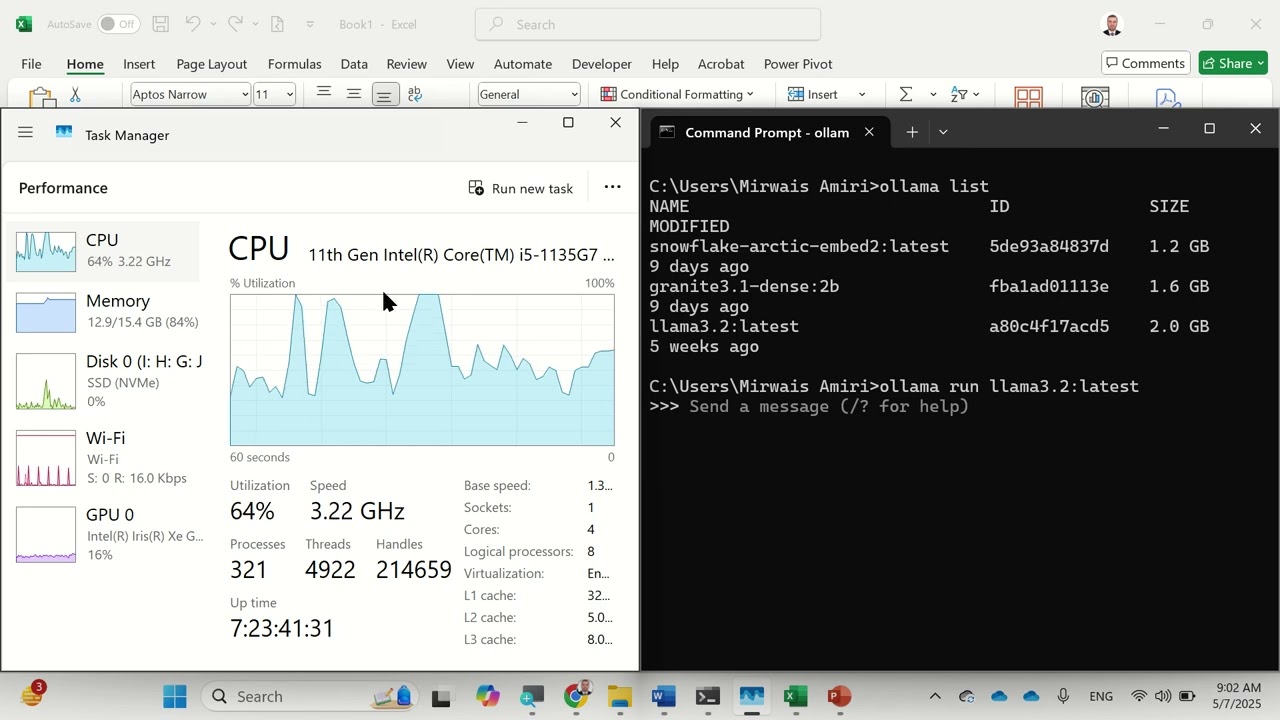Click the green Share button
1280x720 pixels.
[x=1233, y=63]
